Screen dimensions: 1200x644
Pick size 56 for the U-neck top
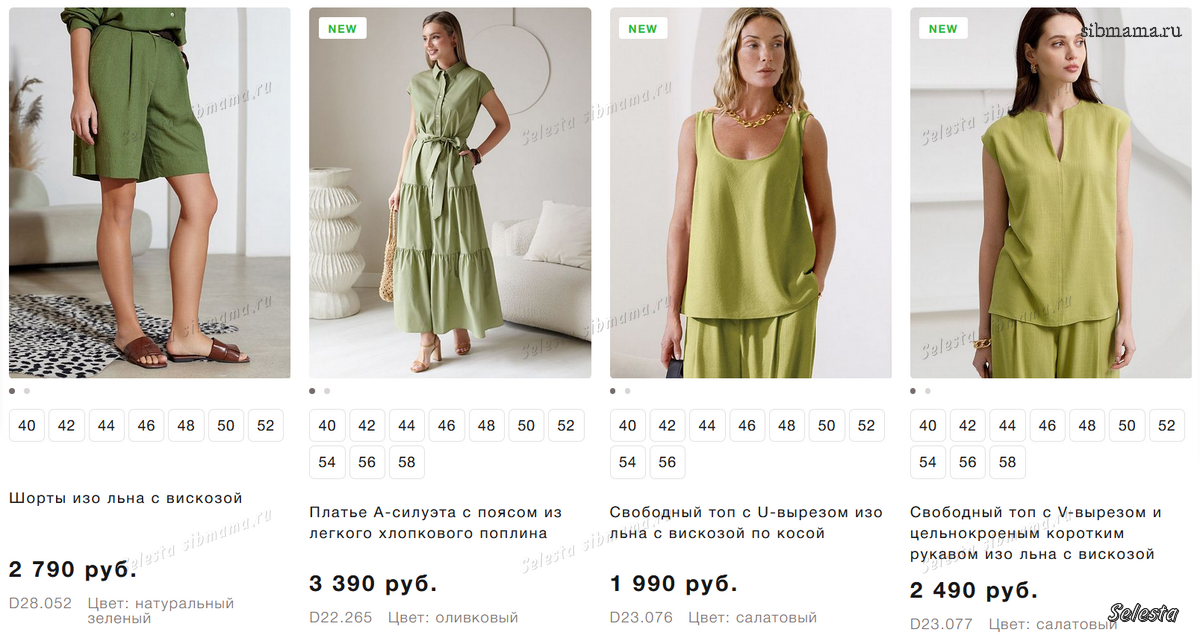(667, 462)
